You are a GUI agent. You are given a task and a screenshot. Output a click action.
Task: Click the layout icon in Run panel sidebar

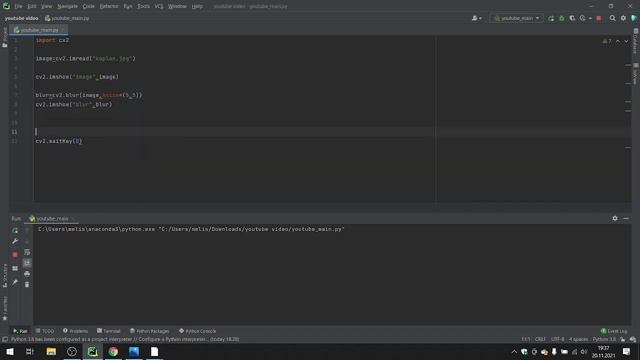point(15,268)
